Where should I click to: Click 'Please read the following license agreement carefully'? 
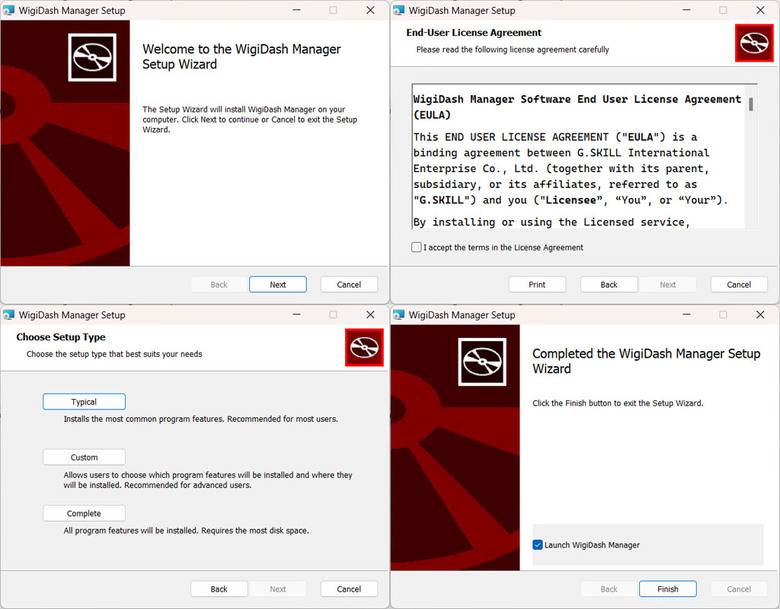tap(512, 50)
